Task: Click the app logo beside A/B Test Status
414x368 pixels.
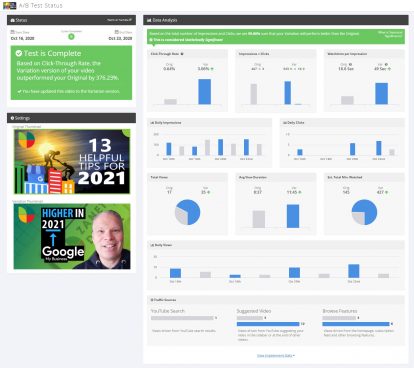Action: (x=10, y=5)
